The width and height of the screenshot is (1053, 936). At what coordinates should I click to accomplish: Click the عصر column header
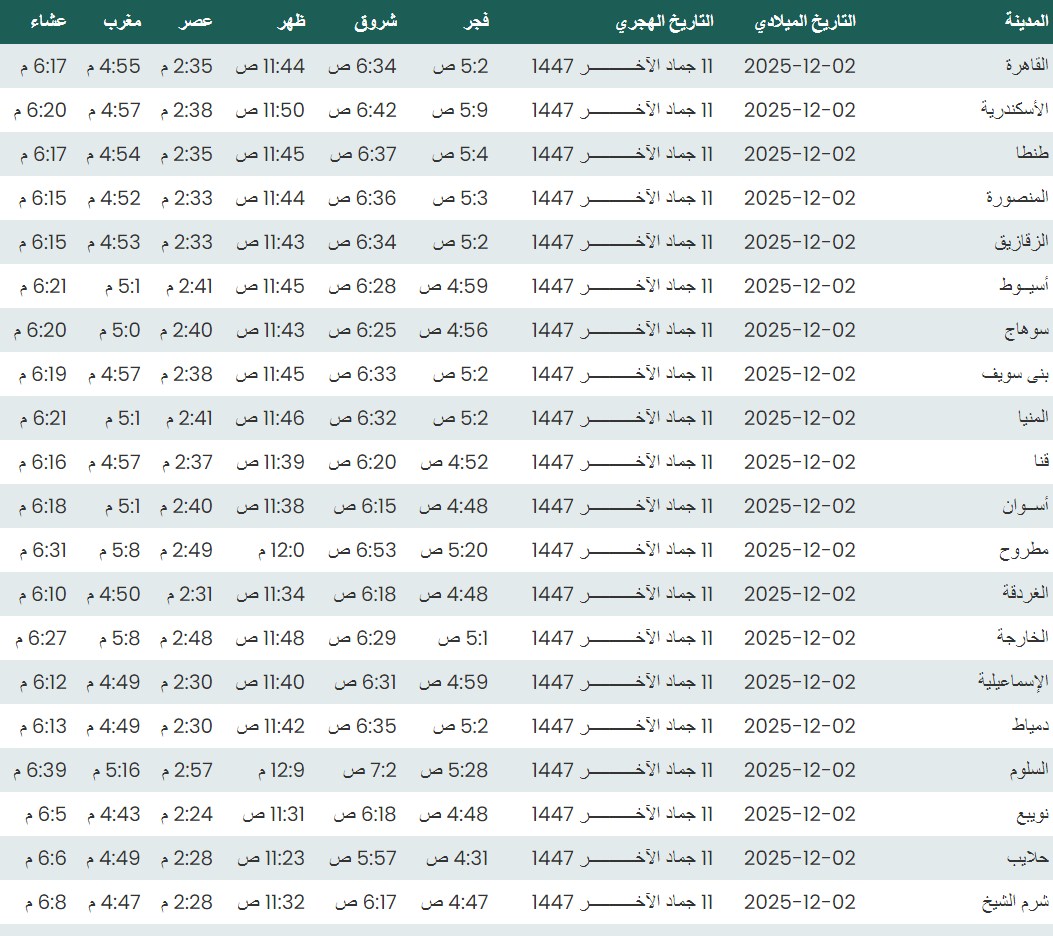click(x=197, y=21)
